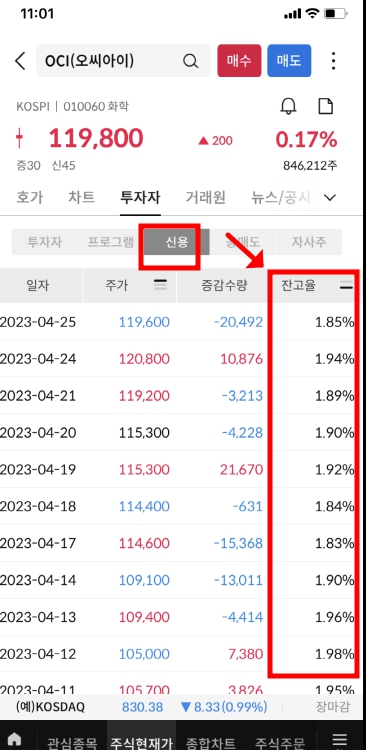This screenshot has width=366, height=750.
Task: Expand more tabs with chevron down
Action: coord(330,198)
